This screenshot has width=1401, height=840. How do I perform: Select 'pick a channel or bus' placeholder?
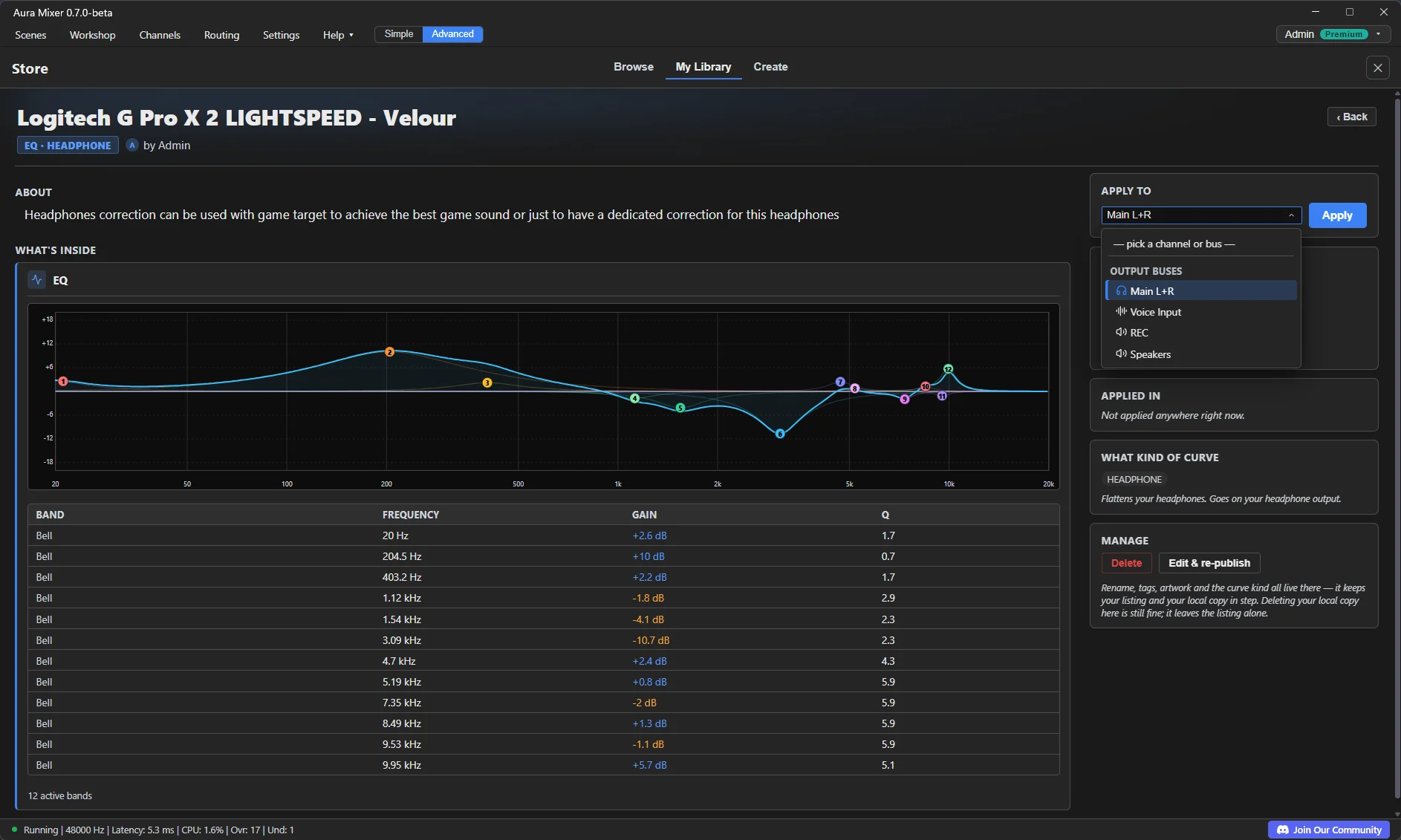coord(1201,244)
